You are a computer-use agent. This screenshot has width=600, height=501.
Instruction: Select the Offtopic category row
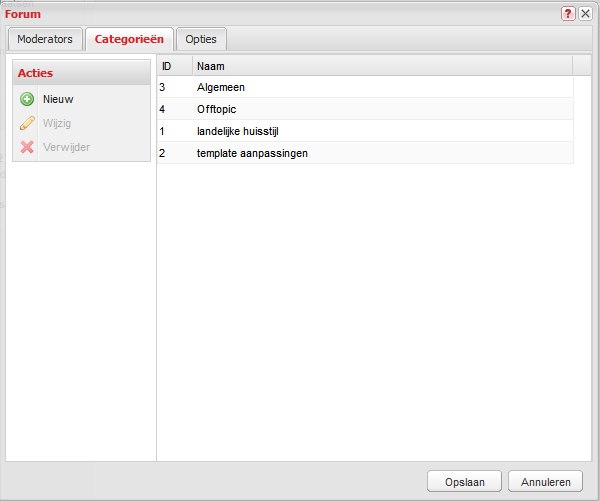point(365,109)
